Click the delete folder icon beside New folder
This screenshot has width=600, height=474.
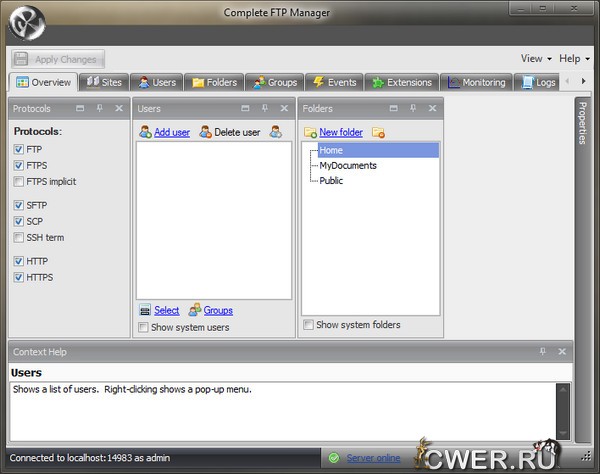coord(378,132)
